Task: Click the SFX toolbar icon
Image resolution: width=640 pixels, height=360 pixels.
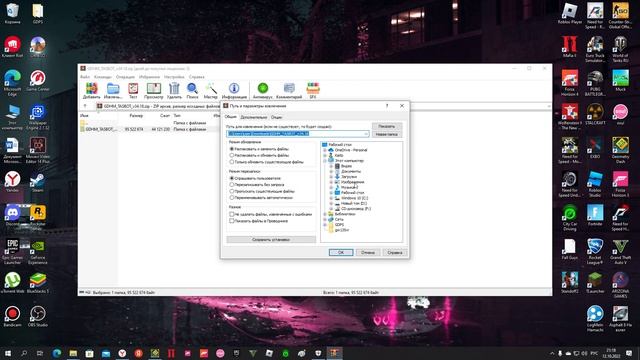Action: 313,90
